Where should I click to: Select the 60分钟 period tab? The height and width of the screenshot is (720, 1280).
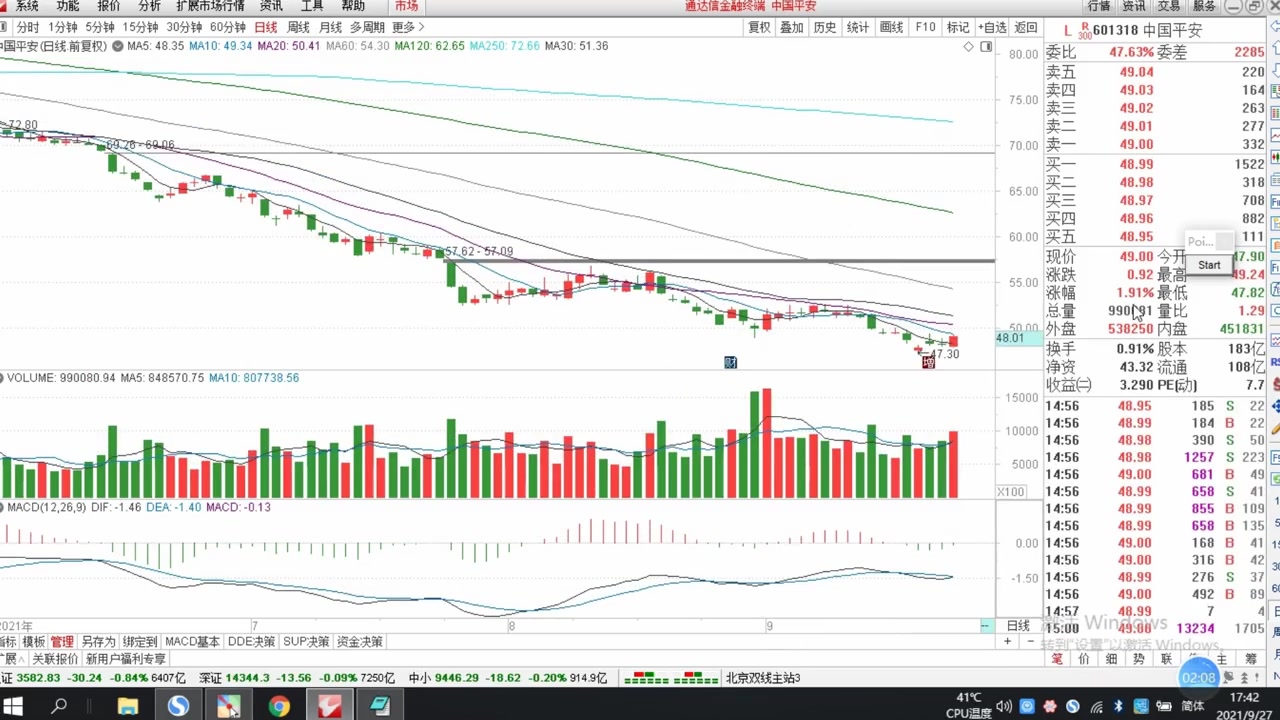[x=228, y=27]
